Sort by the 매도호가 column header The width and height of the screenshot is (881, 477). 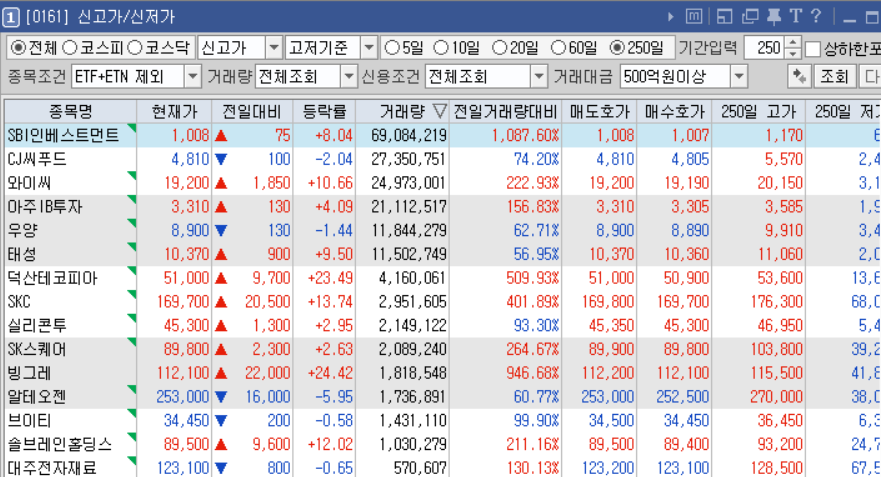600,112
